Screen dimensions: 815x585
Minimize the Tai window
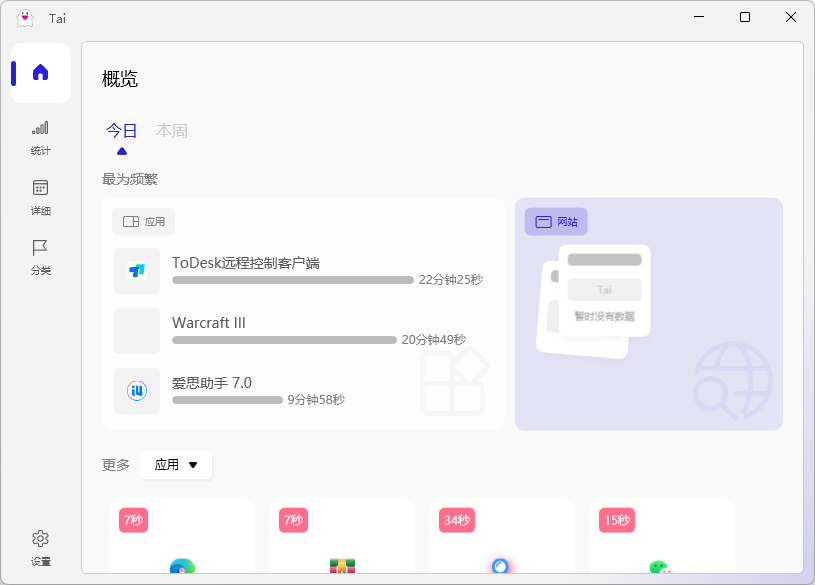coord(699,17)
